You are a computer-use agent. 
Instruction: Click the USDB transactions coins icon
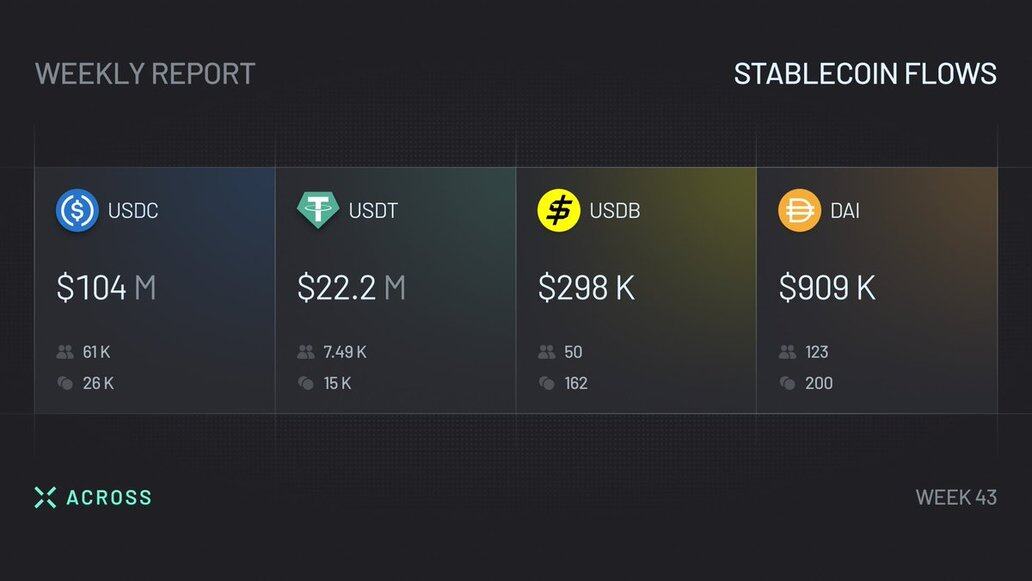pos(547,383)
